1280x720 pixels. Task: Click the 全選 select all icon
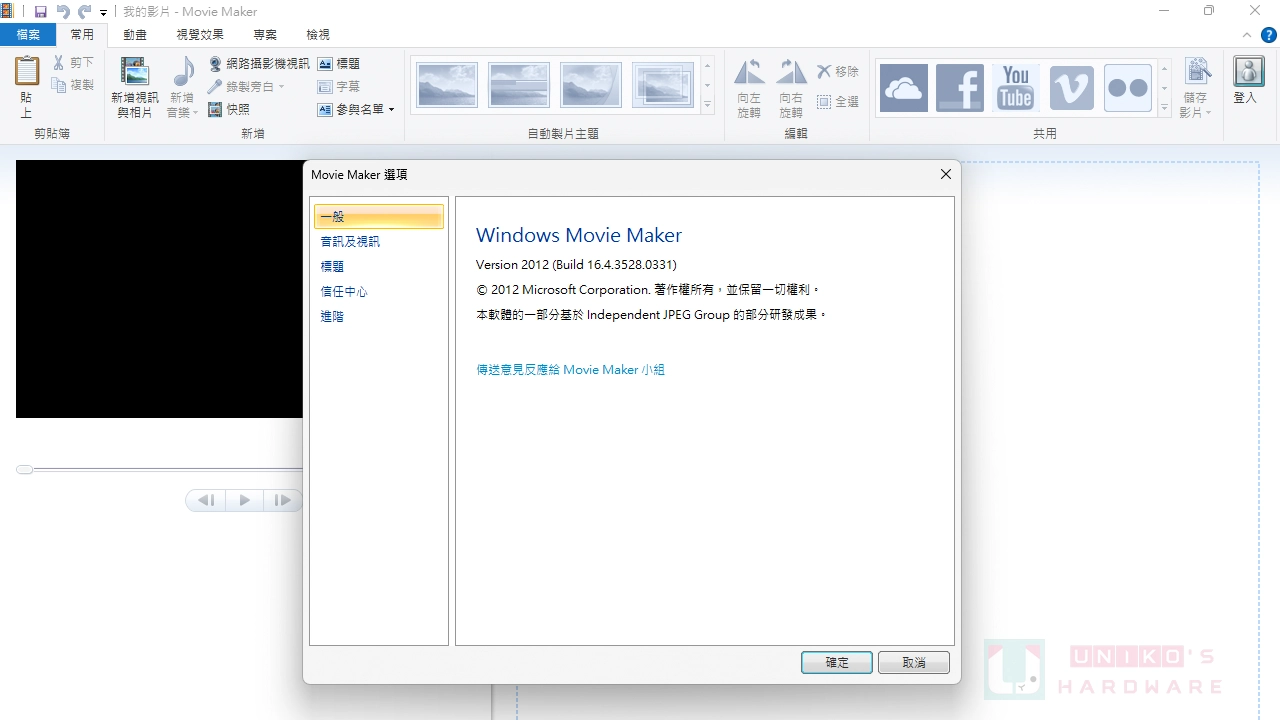click(x=824, y=102)
